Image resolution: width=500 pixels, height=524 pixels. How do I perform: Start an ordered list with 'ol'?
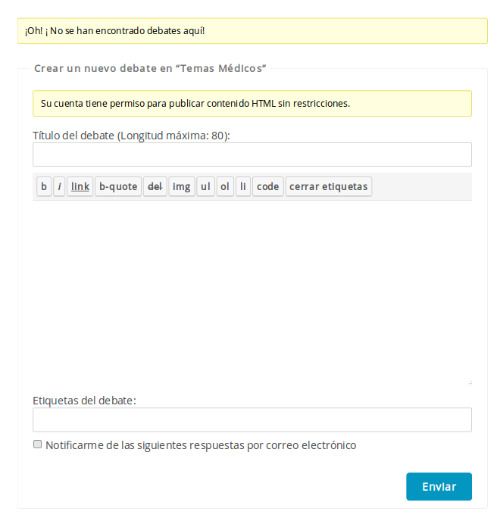(x=225, y=186)
